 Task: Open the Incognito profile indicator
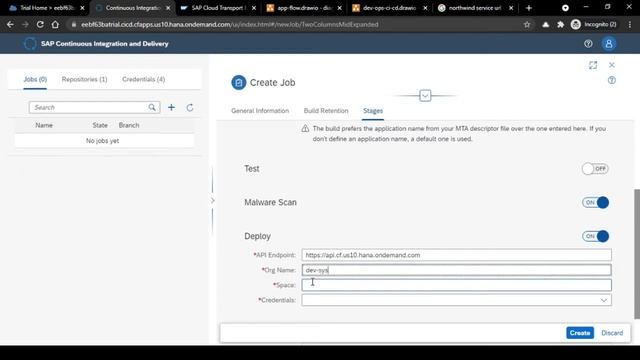[x=594, y=24]
